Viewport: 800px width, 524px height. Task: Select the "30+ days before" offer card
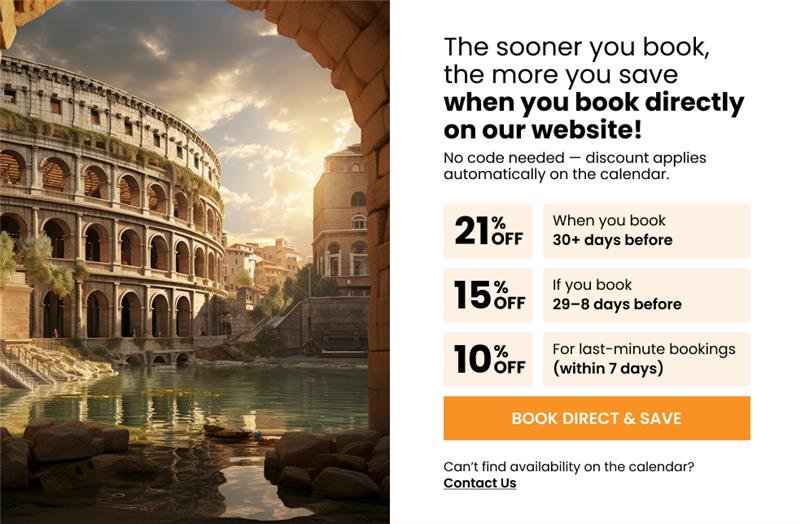point(646,231)
